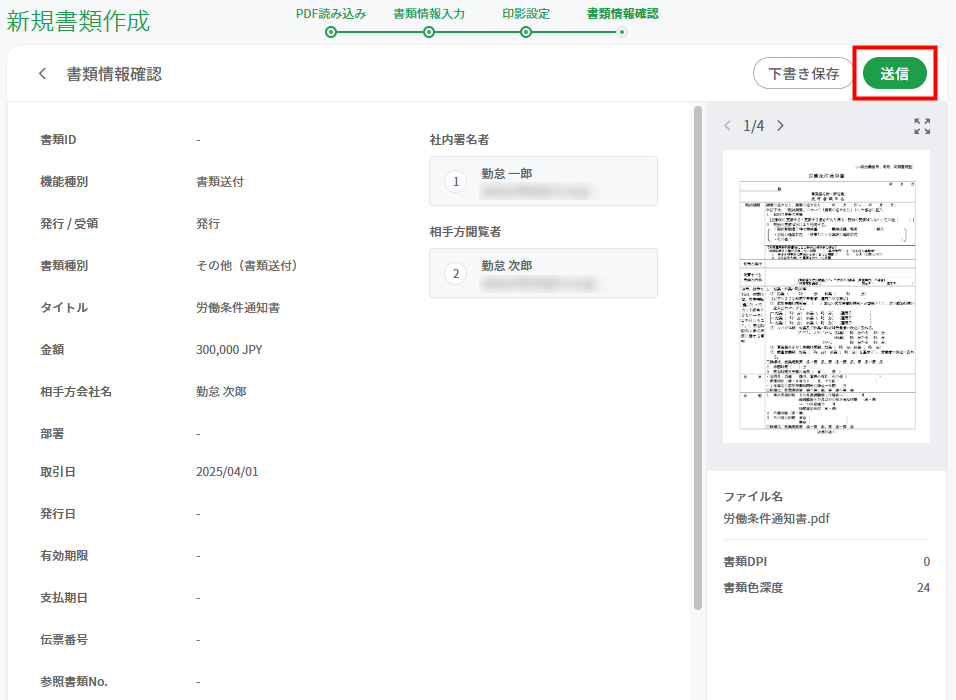Expand the document preview to fullscreen
956x700 pixels.
click(922, 126)
